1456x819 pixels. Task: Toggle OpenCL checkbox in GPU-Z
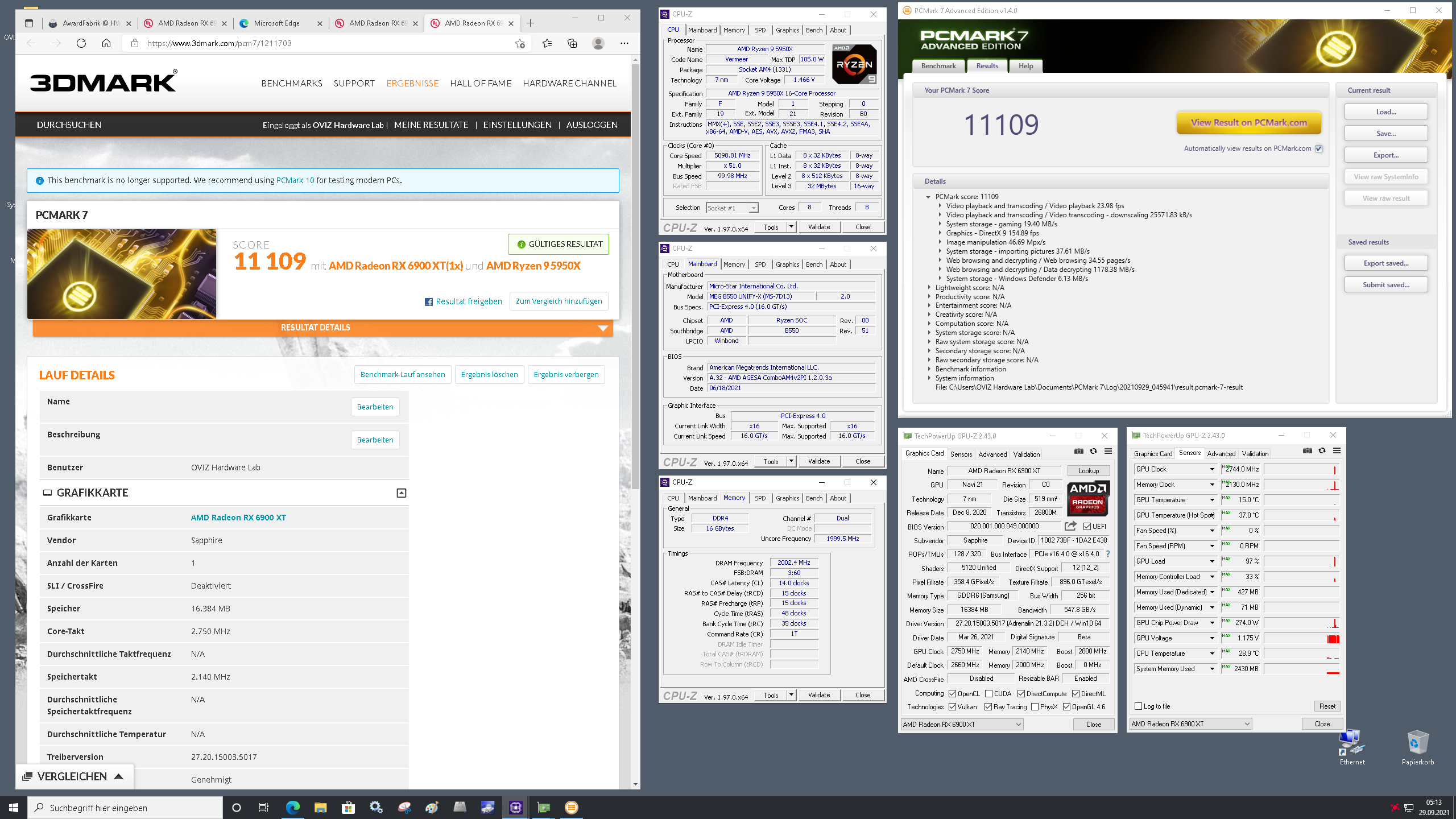(x=953, y=694)
